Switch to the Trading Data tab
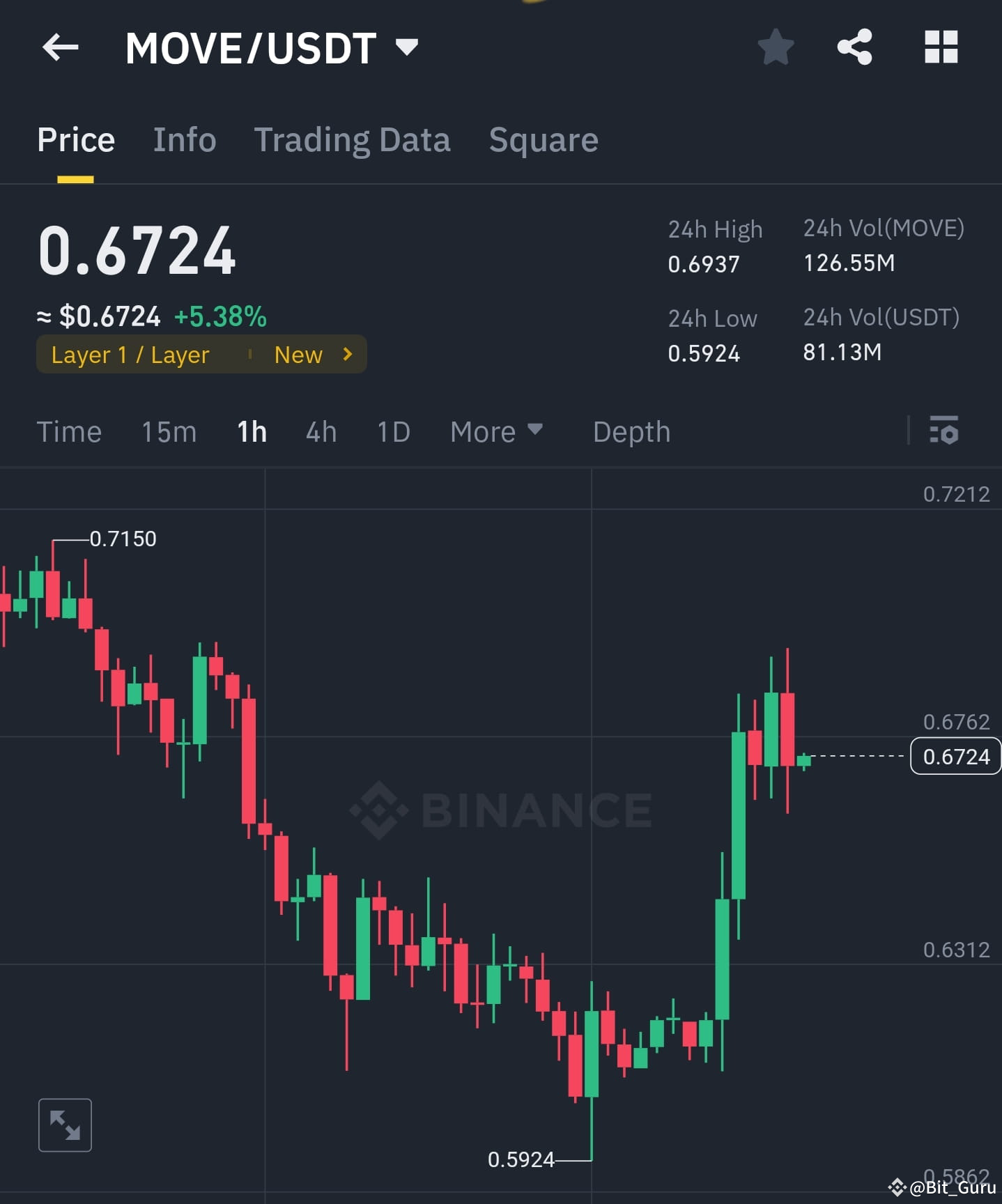Screen dimensions: 1002x1204 pyautogui.click(x=353, y=139)
